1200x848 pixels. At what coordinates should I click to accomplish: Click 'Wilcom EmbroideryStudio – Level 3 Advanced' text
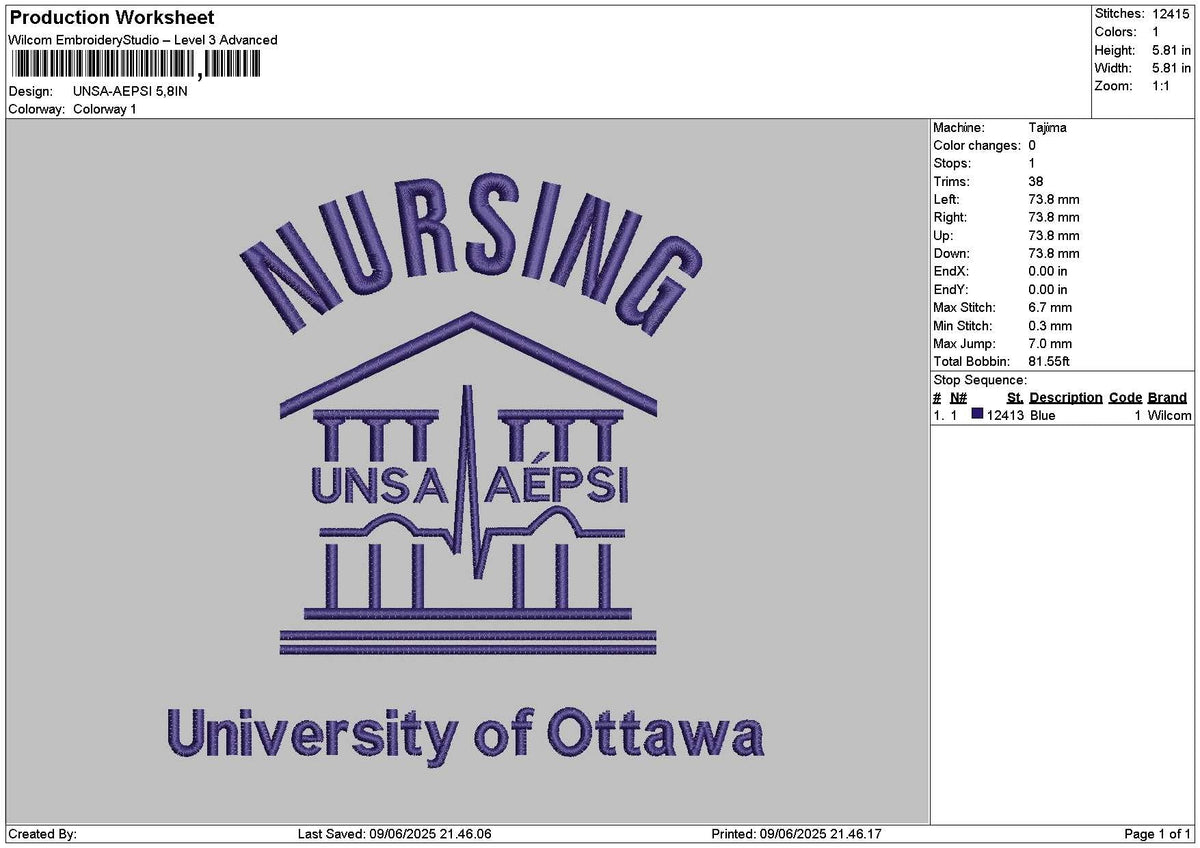coord(143,40)
